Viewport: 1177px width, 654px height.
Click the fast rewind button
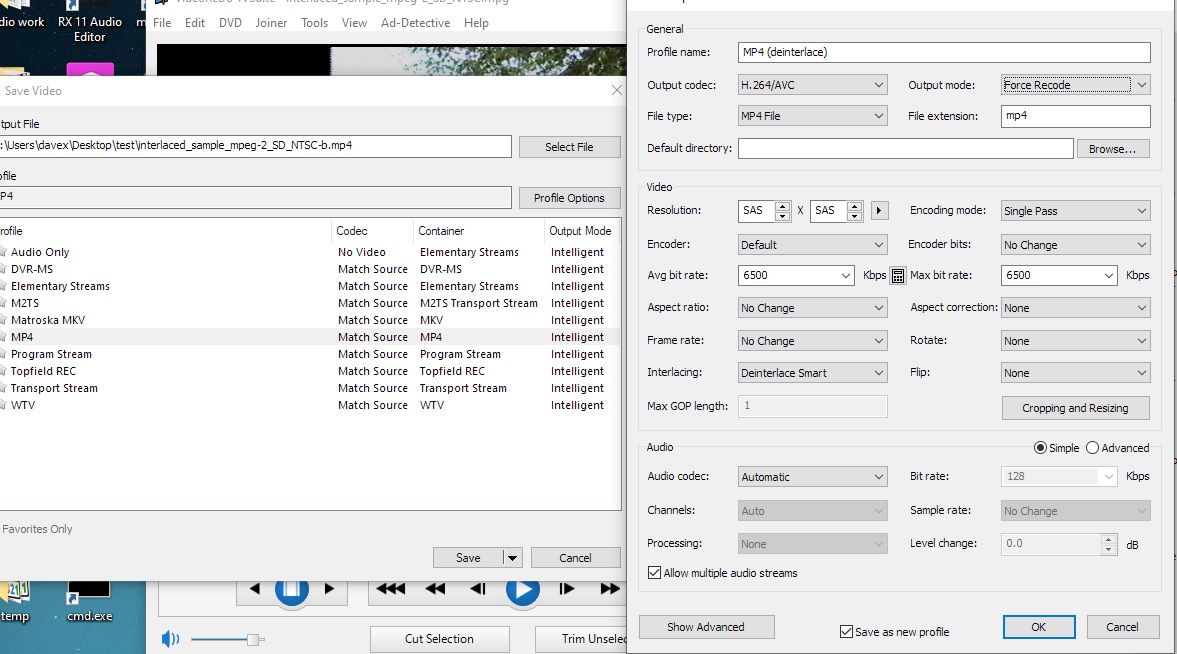pos(435,589)
